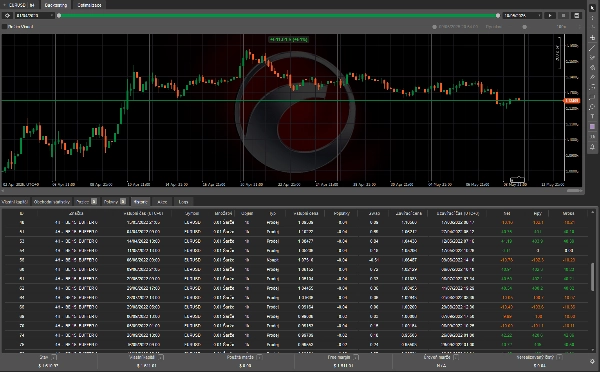Sort history table by Množství column
This screenshot has width=600, height=372.
[x=223, y=213]
